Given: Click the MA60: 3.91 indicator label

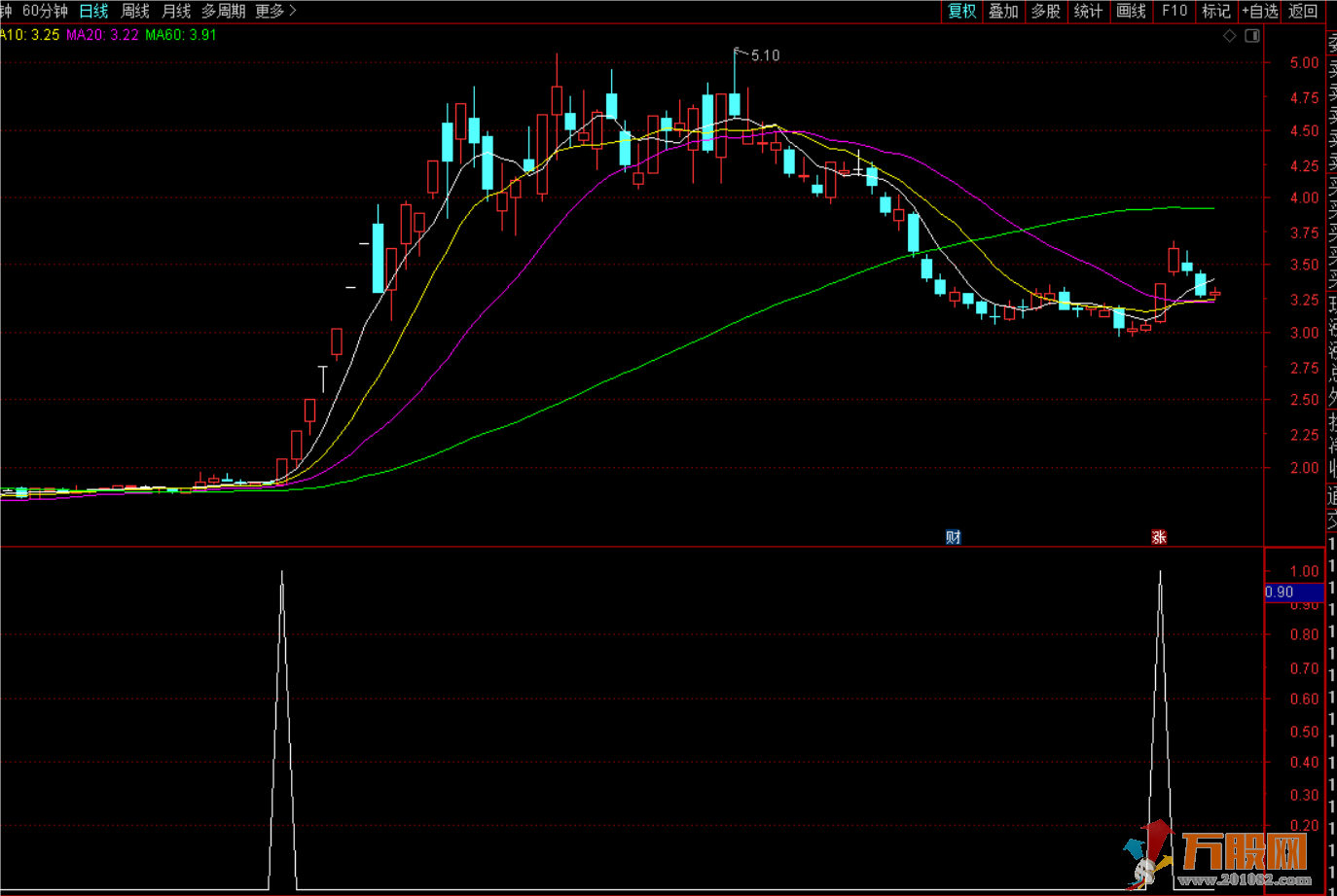Looking at the screenshot, I should [181, 35].
